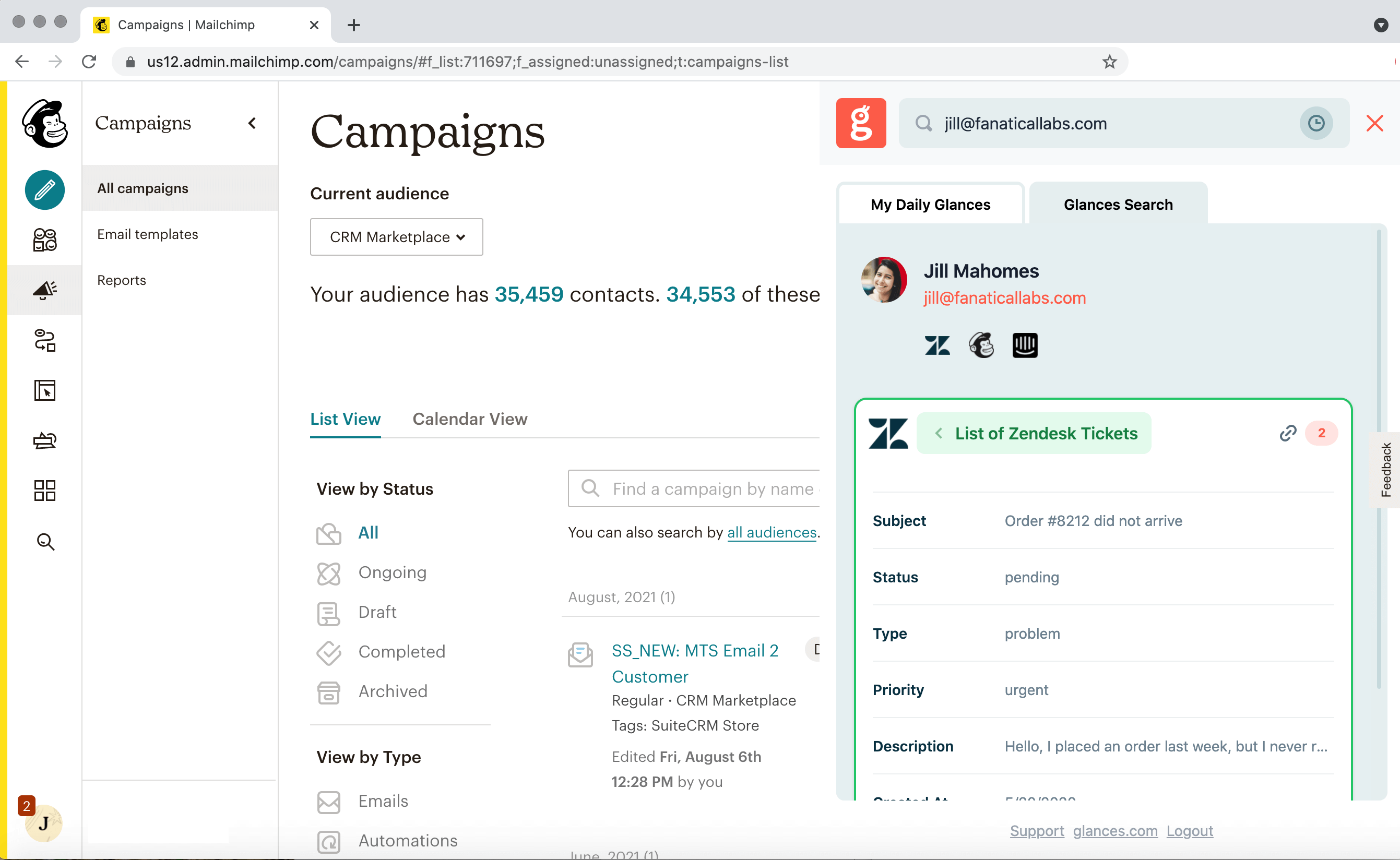Screen dimensions: 1400x860
Task: Open the Website icon in left sidebar
Action: click(x=44, y=391)
